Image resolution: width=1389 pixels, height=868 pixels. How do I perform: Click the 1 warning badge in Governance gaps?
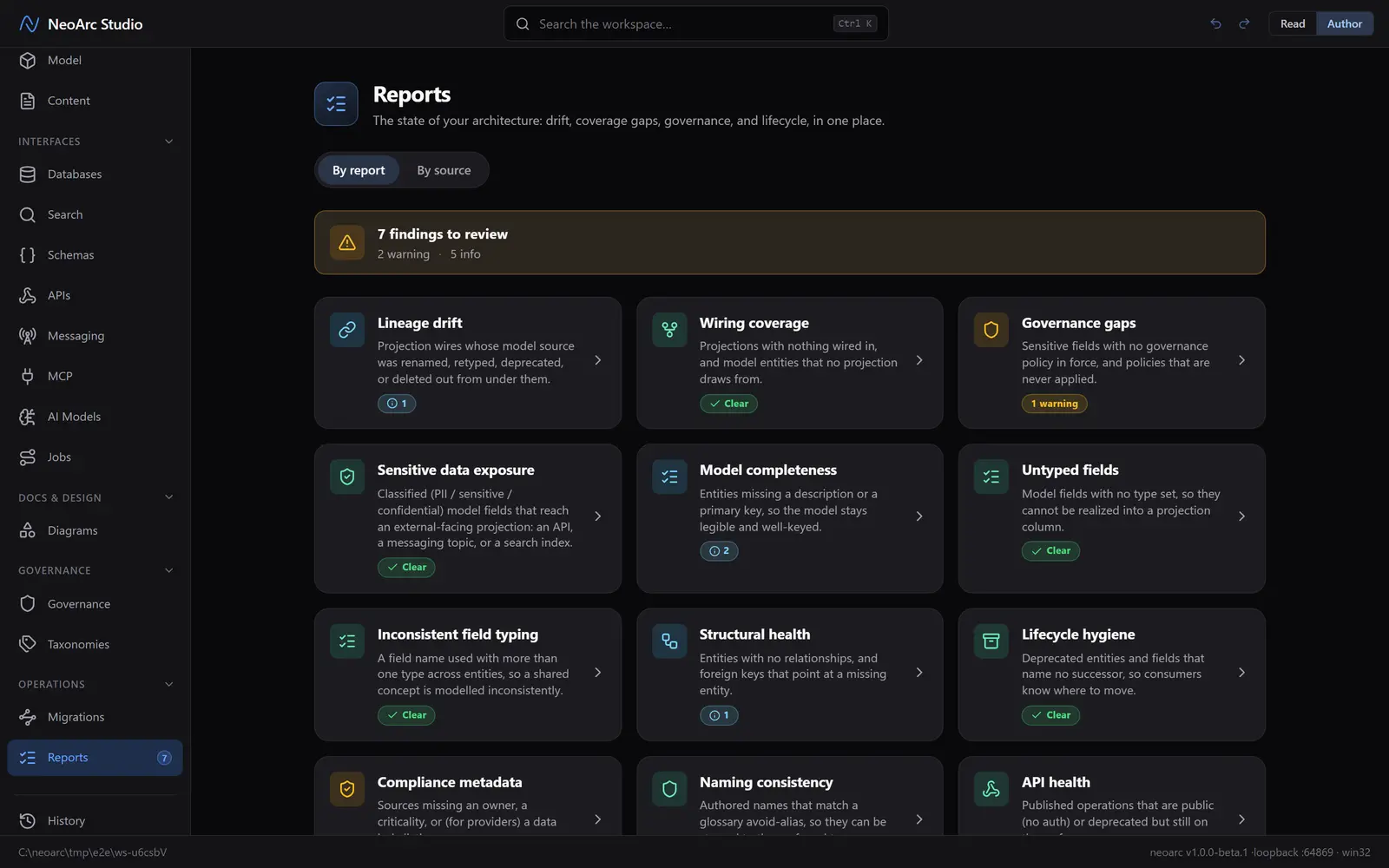click(1054, 404)
